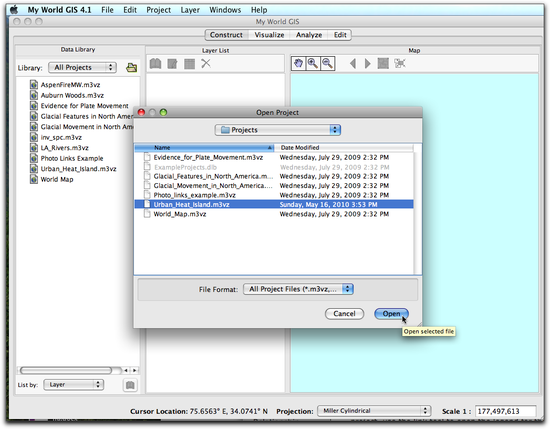Screen dimensions: 550x429
Task: Sort by the Date Modified column header
Action: pos(344,148)
